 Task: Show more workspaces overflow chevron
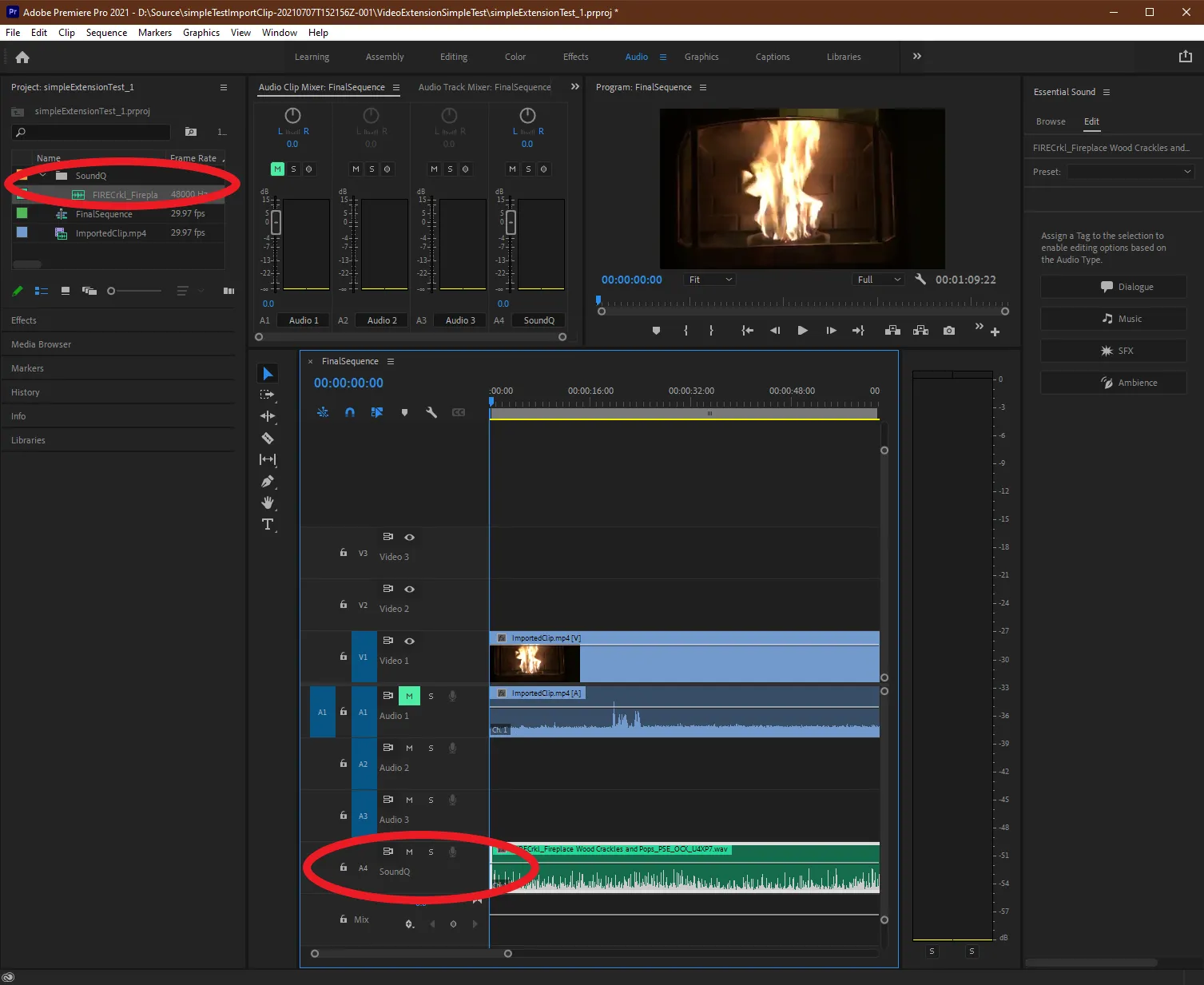pos(917,56)
